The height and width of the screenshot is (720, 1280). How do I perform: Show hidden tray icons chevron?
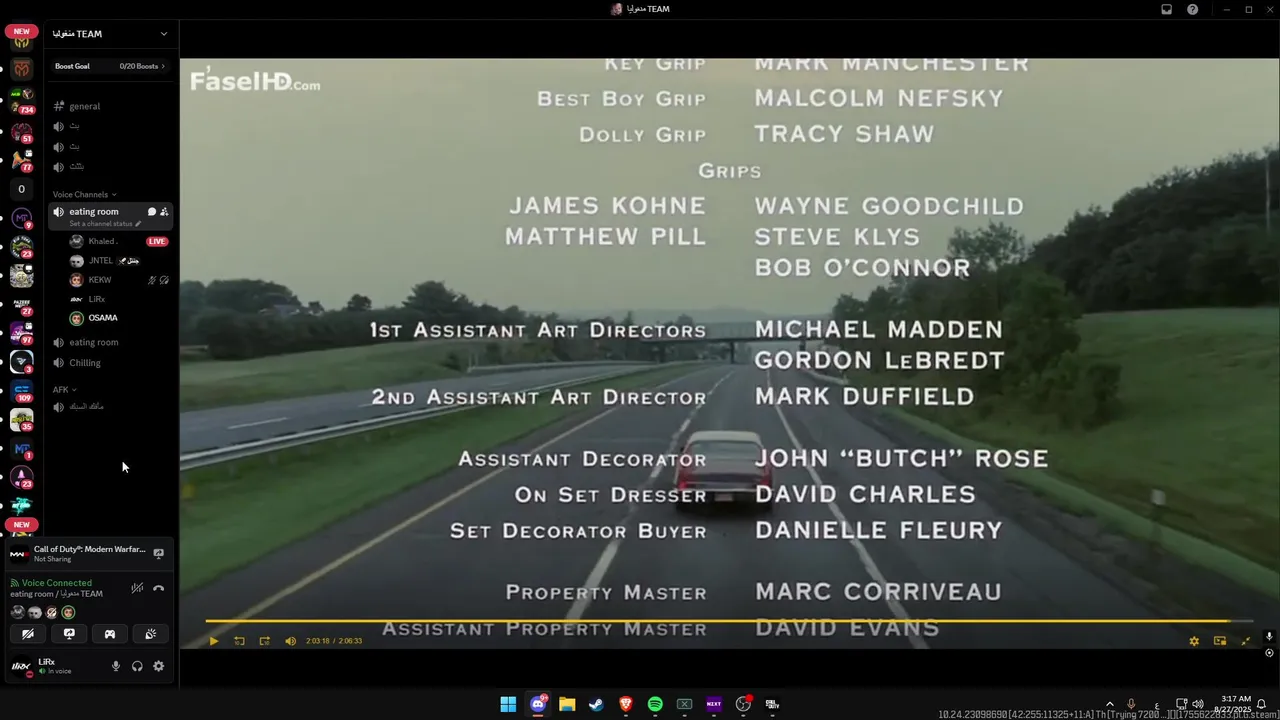[x=1109, y=704]
